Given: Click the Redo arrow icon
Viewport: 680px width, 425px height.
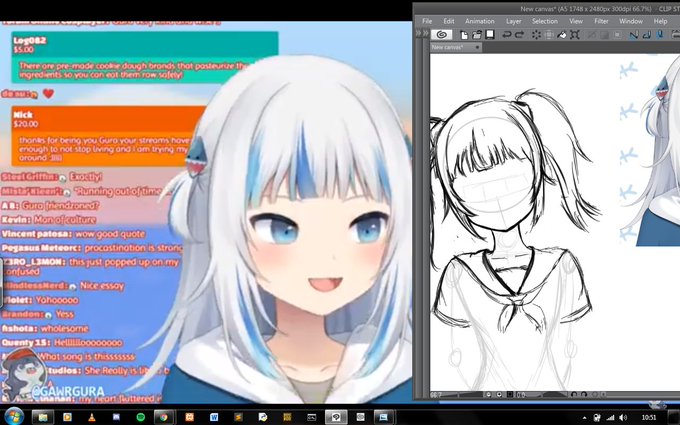Looking at the screenshot, I should click(519, 35).
